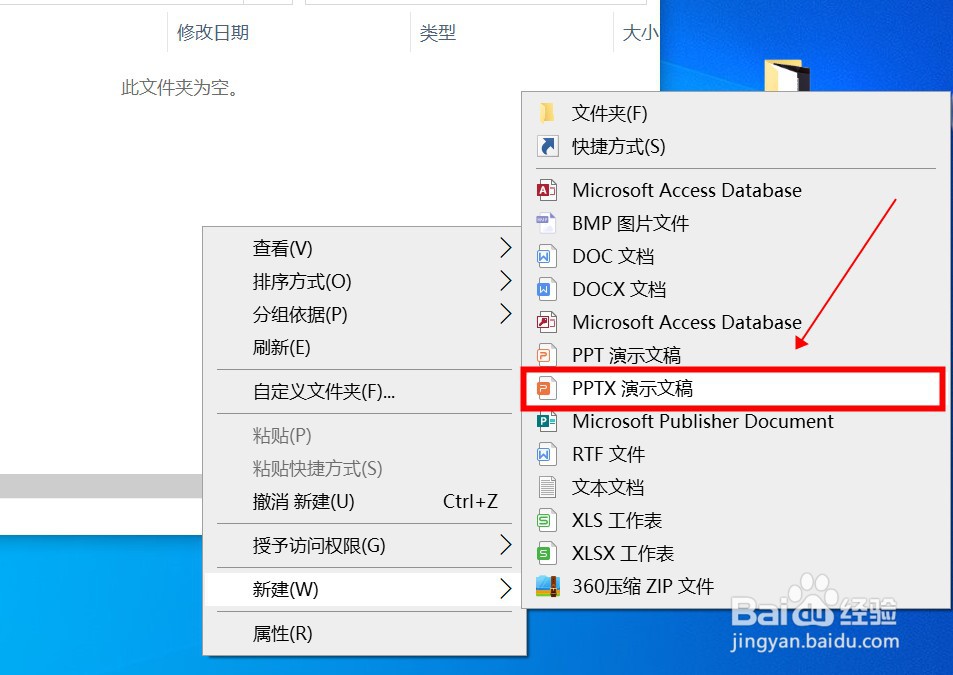The image size is (953, 675).
Task: Expand the 排序方式(O) submenu arrow
Action: pos(505,281)
